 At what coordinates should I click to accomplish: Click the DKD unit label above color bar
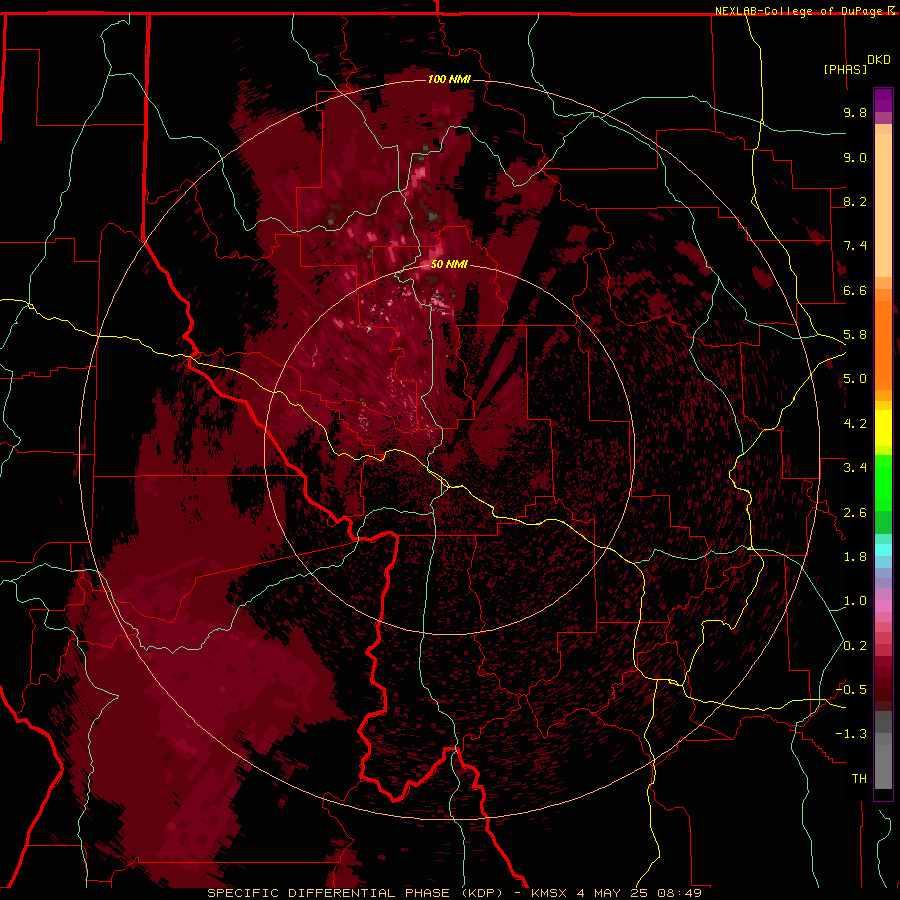879,60
